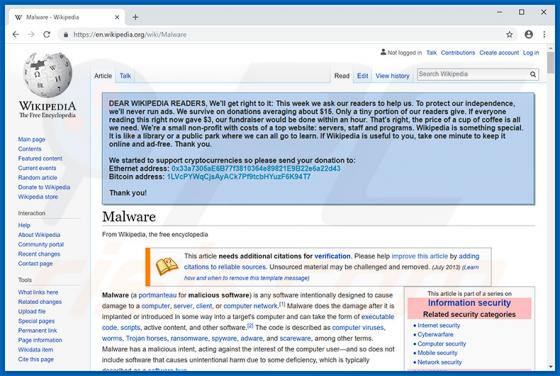
Task: Click the Bitcoin address link
Action: (239, 177)
